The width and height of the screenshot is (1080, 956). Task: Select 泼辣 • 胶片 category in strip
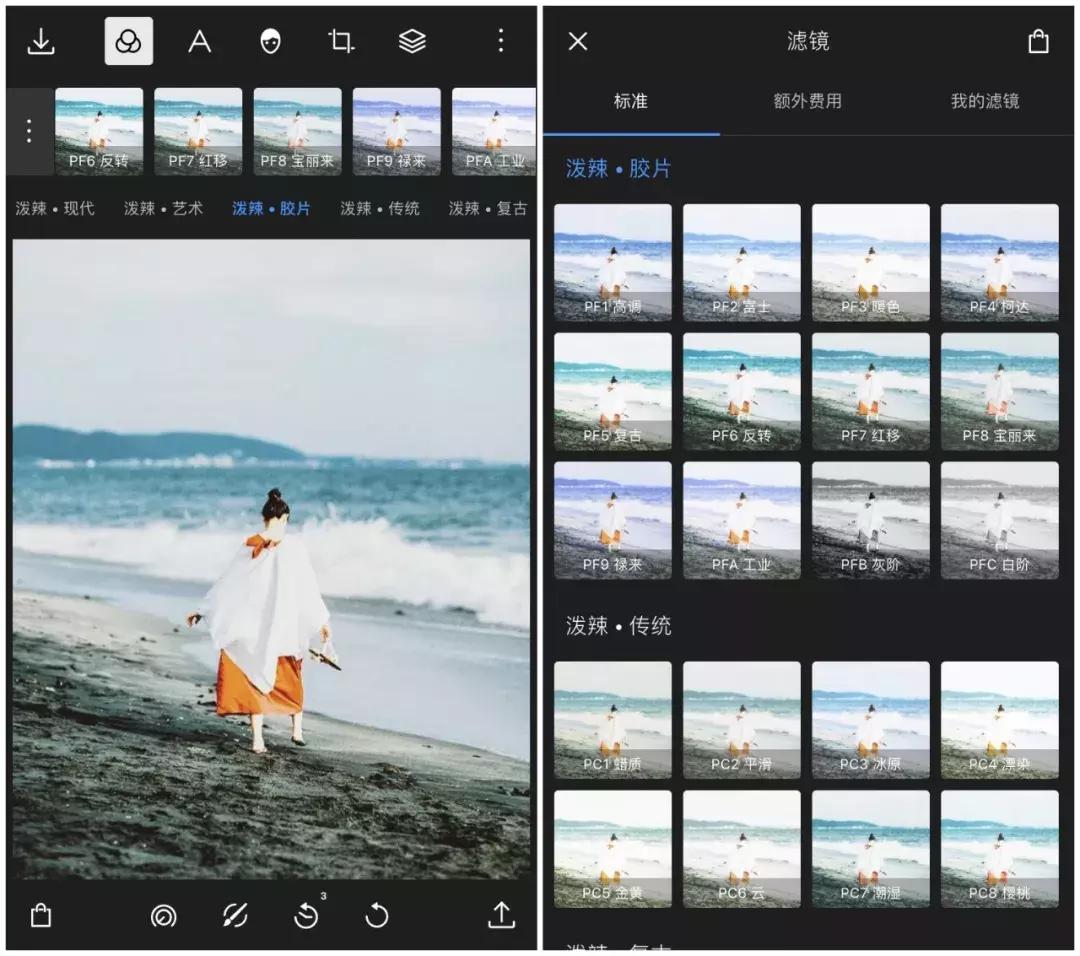click(271, 208)
